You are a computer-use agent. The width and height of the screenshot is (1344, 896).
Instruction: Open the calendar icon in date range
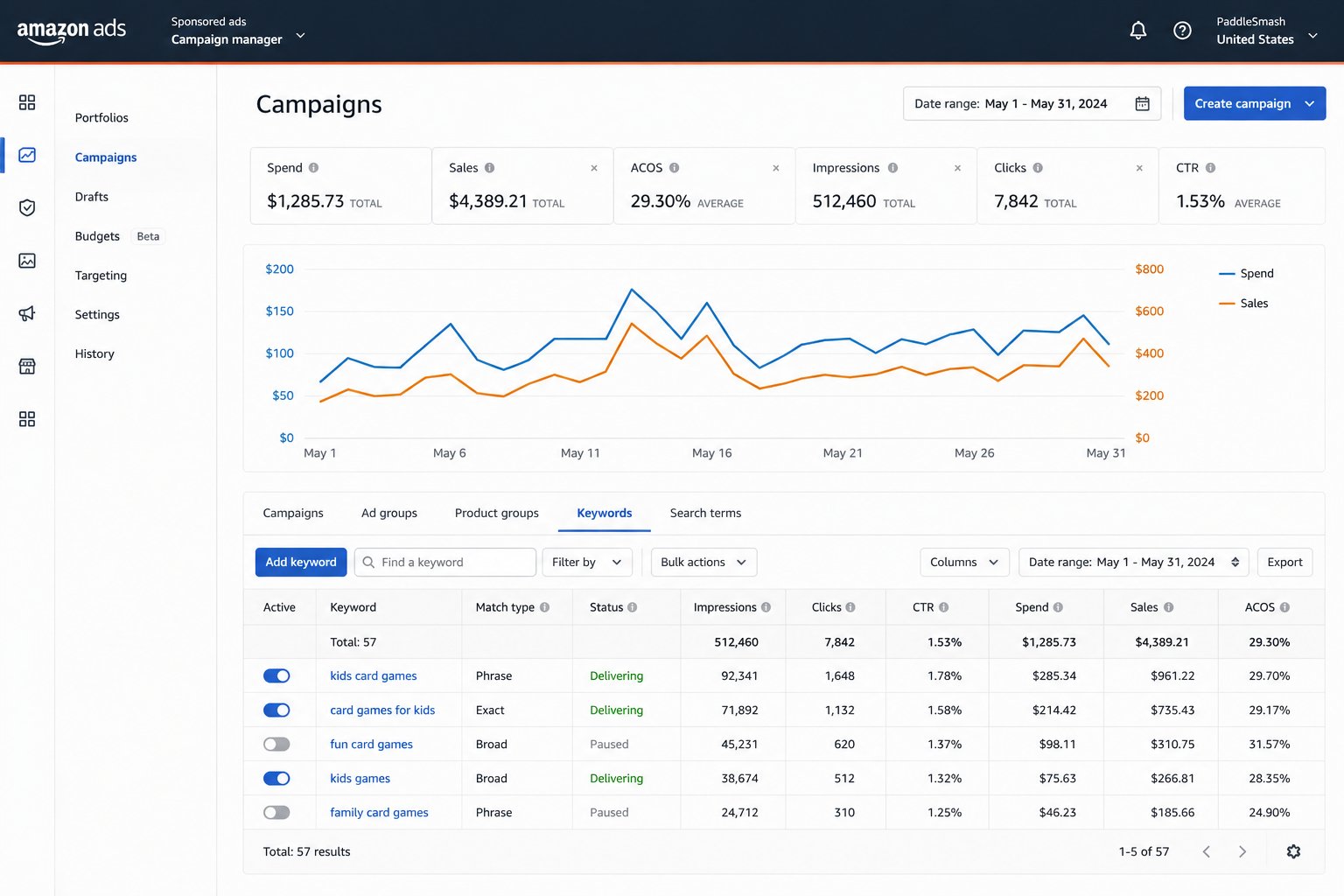[x=1142, y=103]
